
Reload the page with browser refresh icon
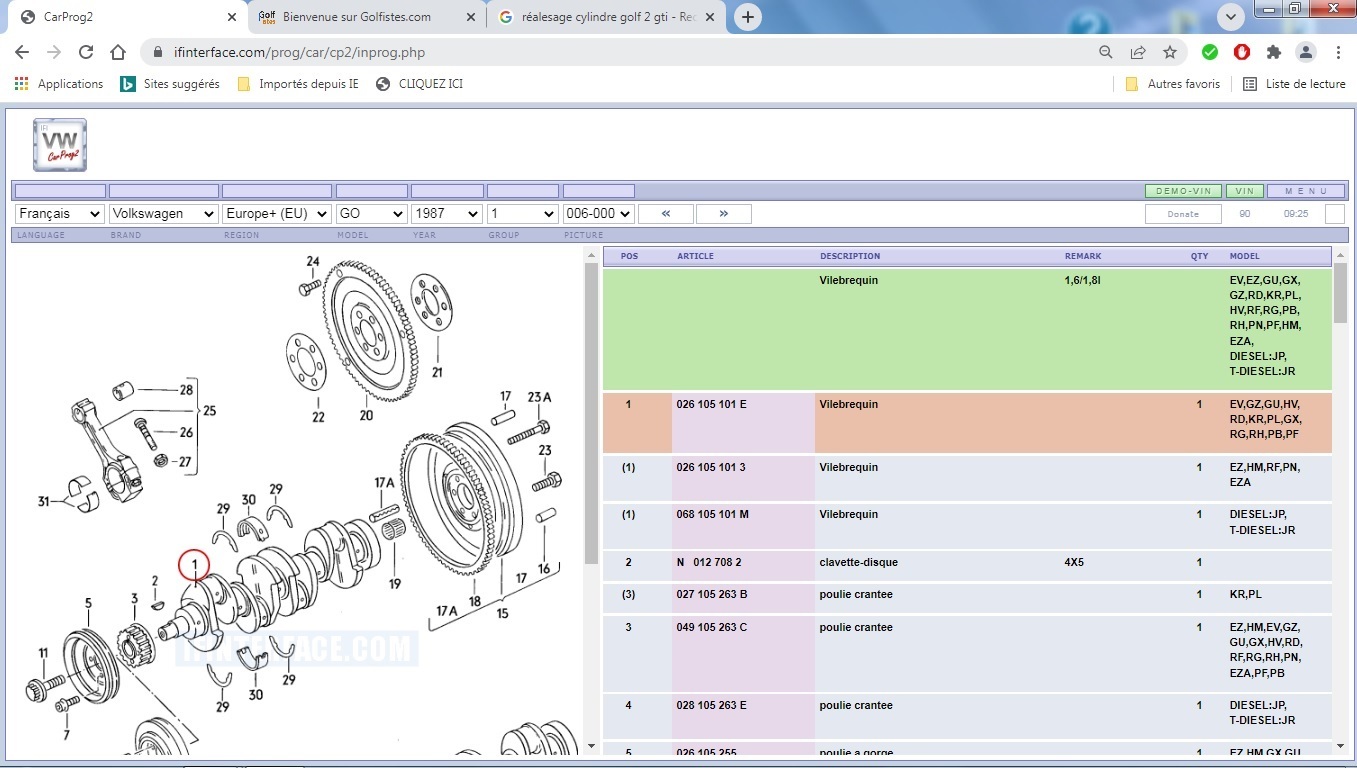point(86,52)
